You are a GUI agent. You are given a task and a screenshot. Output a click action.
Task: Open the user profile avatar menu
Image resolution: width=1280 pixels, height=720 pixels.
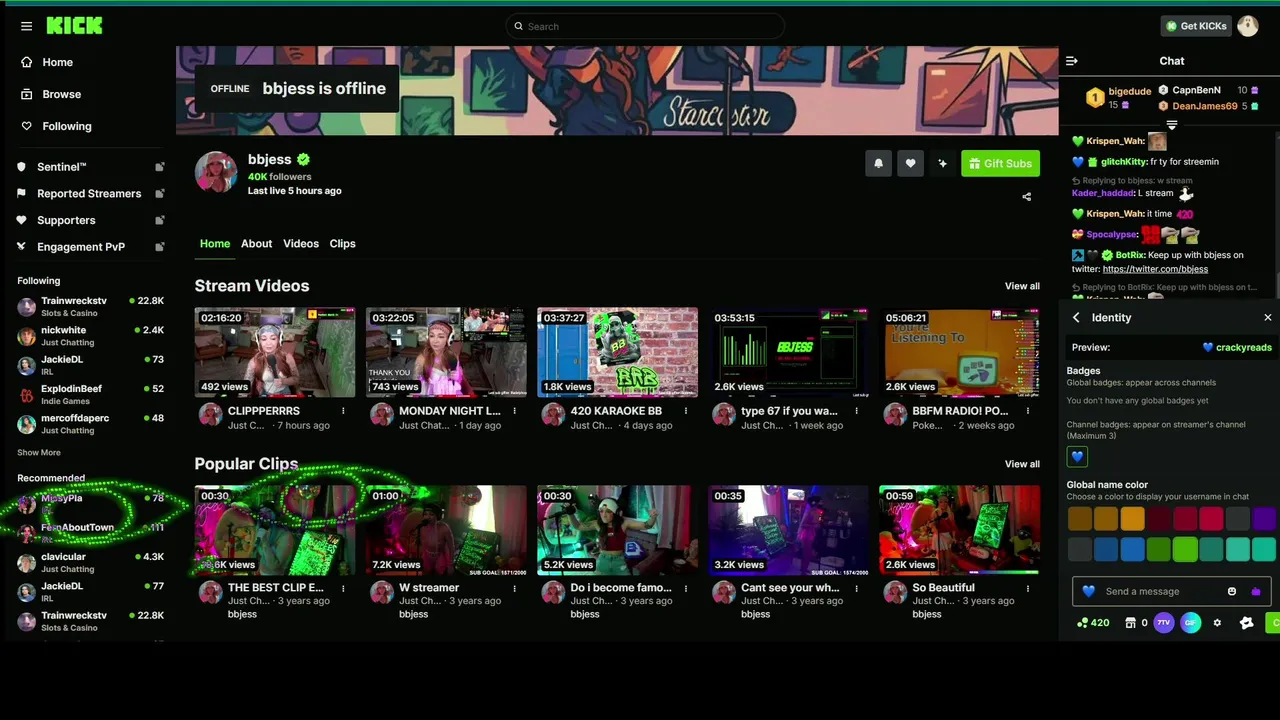click(x=1247, y=26)
